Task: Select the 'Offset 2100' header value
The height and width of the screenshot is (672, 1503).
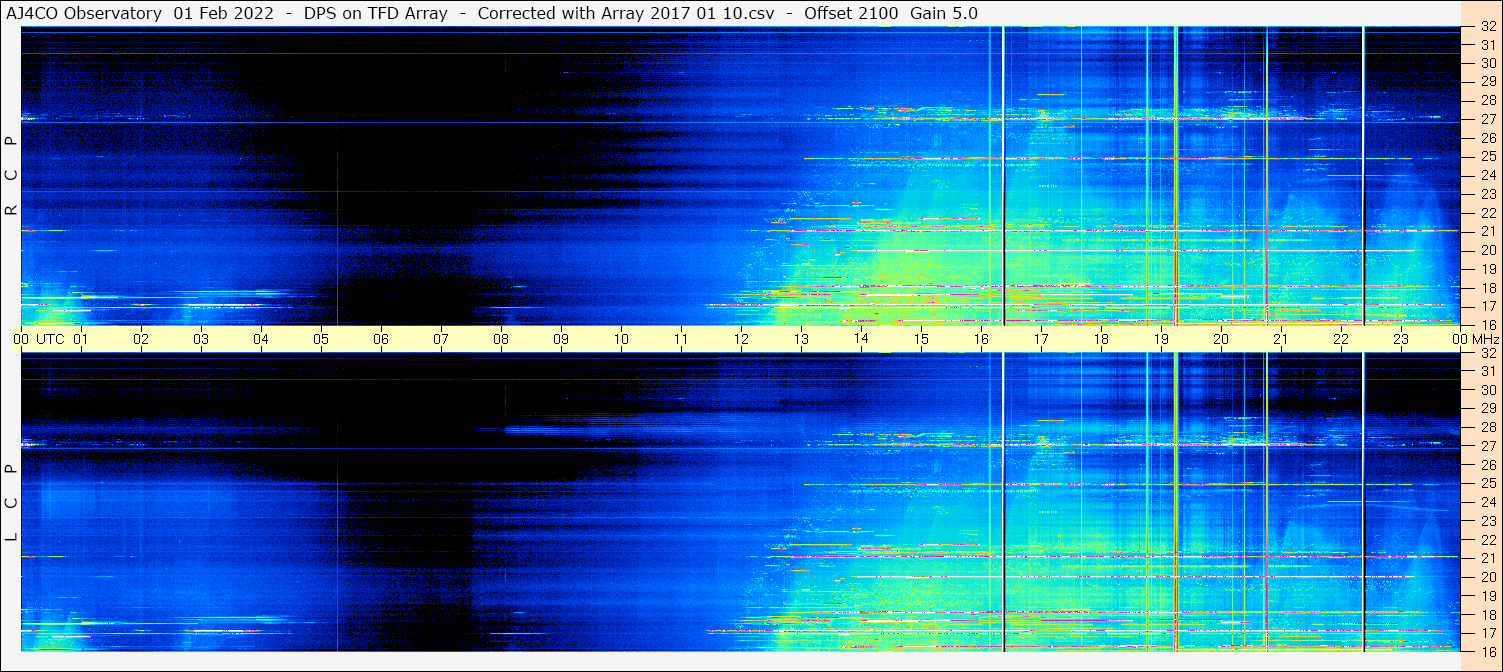Action: point(851,13)
